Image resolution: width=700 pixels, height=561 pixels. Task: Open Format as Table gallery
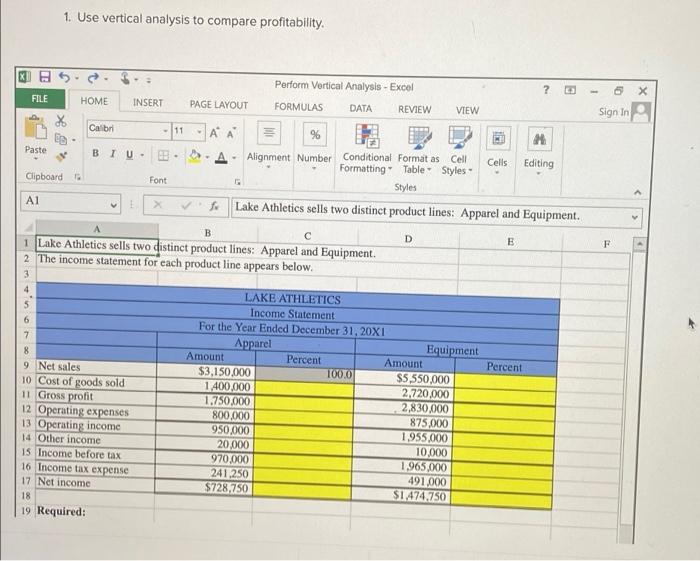[419, 151]
